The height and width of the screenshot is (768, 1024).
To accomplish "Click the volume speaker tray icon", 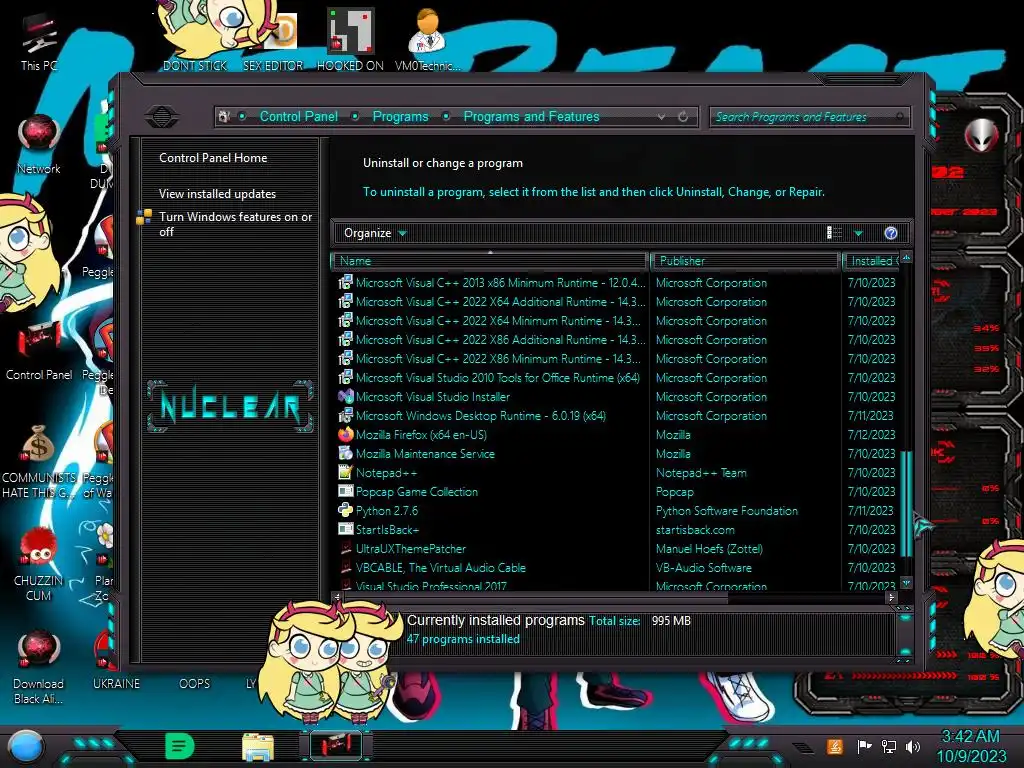I will pos(913,746).
